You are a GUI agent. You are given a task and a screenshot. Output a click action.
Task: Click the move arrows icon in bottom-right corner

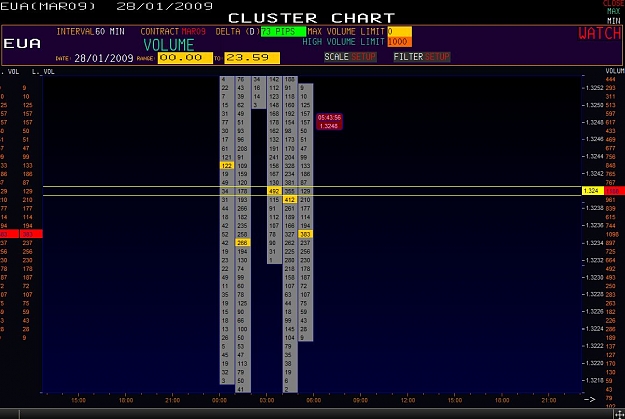(619, 414)
